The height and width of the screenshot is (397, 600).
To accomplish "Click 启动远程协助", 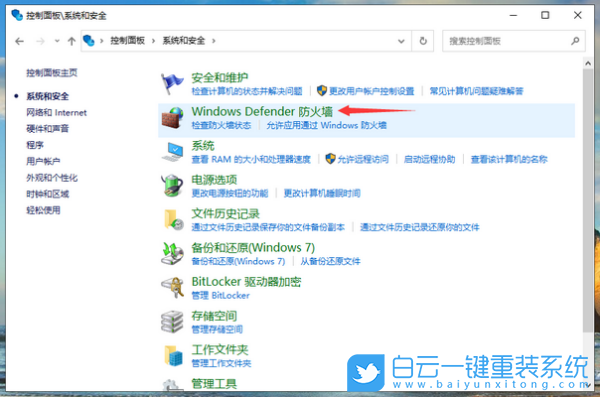I will coord(429,159).
